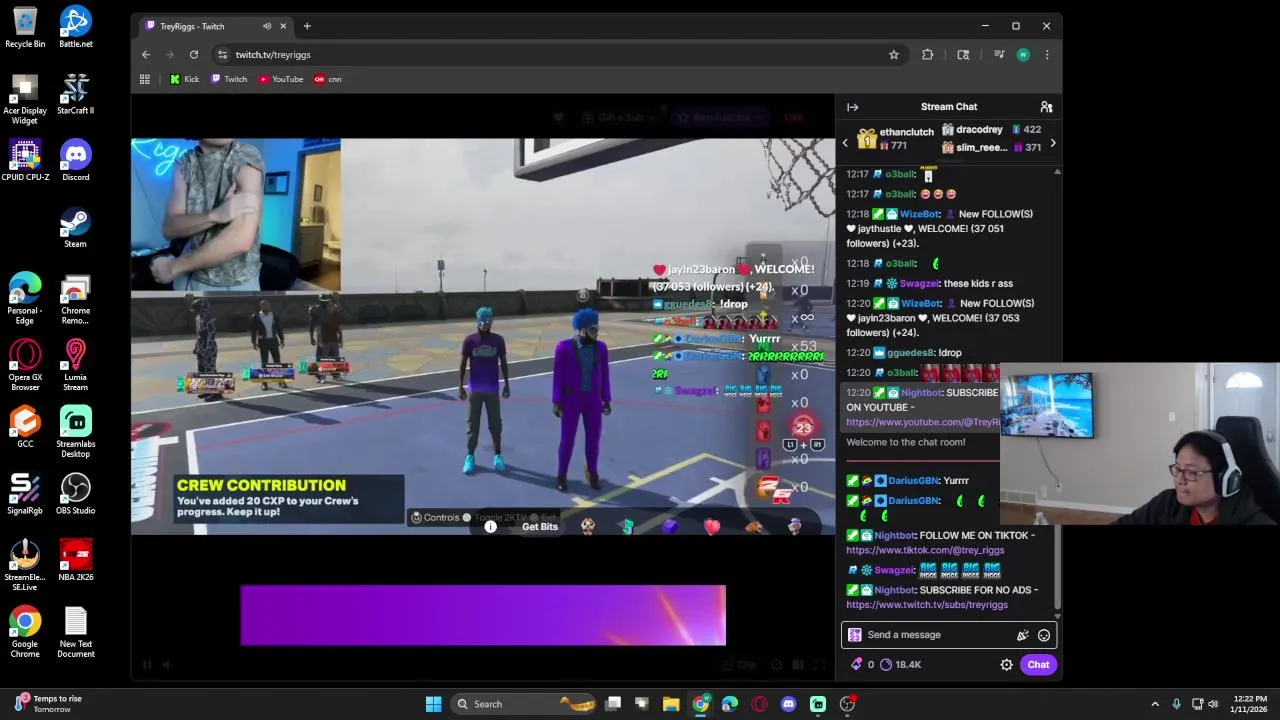Screen dimensions: 1280x720
Task: Open the chat identity badge icon in message box
Action: (855, 635)
